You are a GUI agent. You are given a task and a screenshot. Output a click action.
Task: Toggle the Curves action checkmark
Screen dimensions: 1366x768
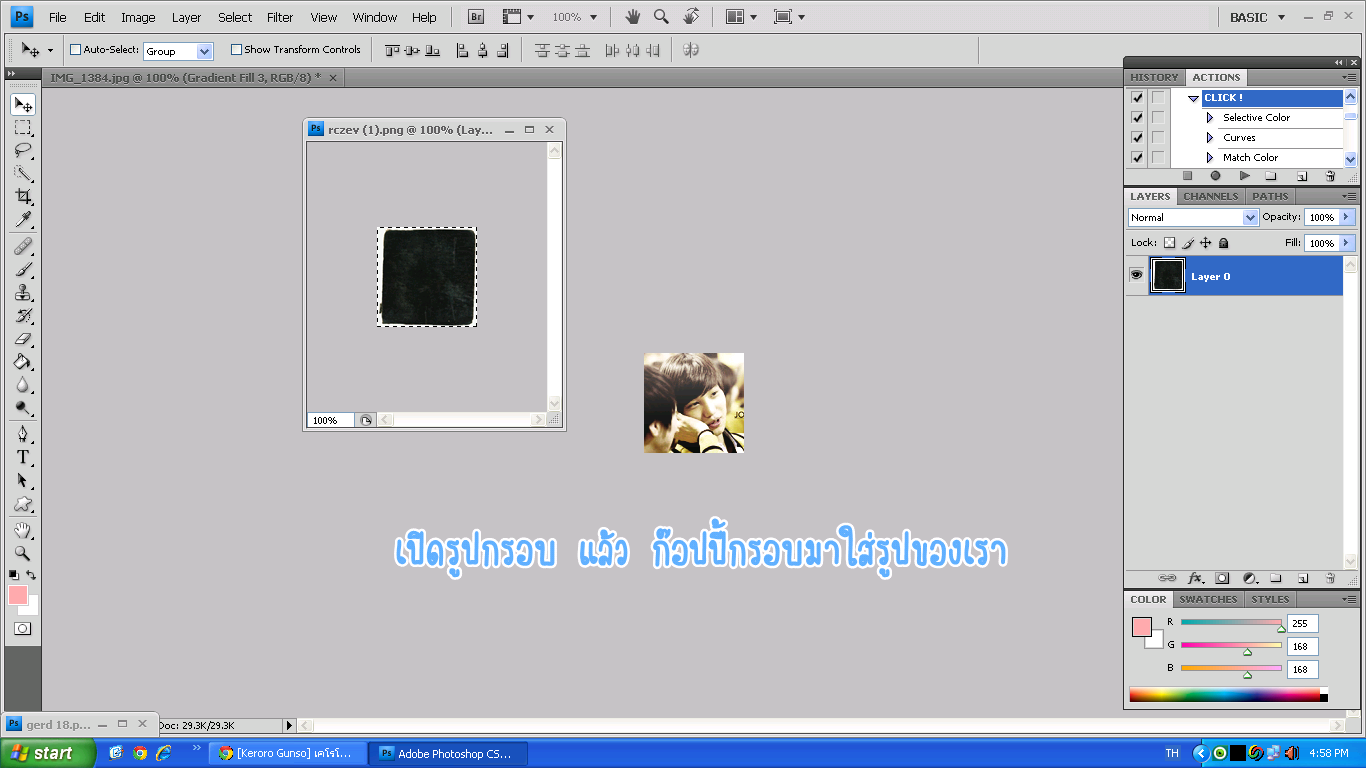(1137, 138)
